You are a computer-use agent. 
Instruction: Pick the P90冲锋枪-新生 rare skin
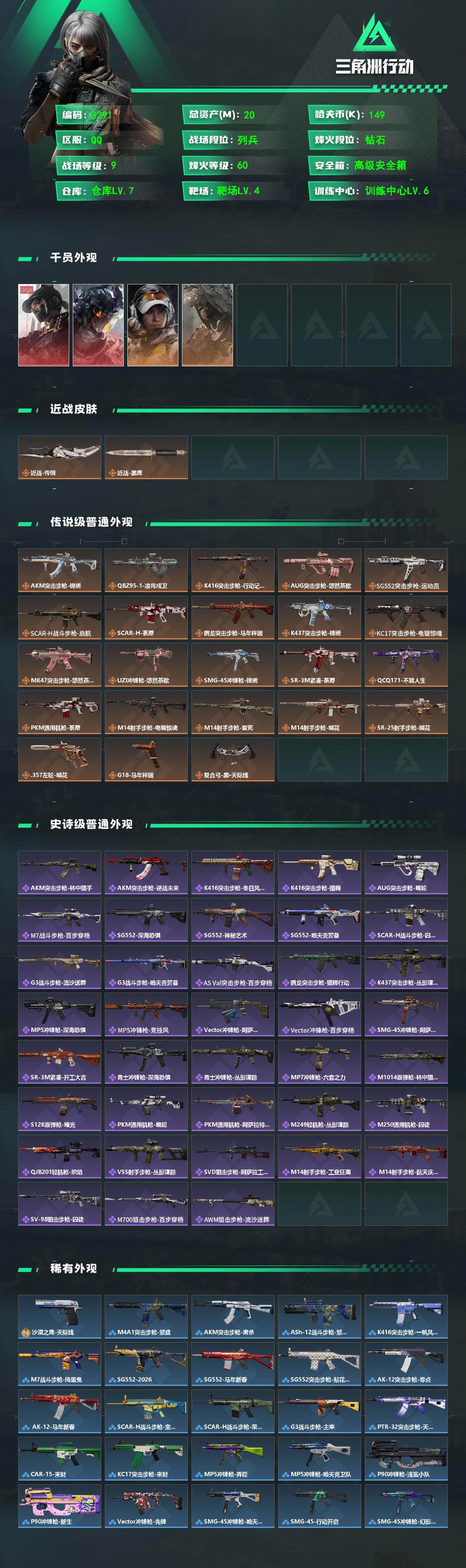pyautogui.click(x=60, y=1505)
